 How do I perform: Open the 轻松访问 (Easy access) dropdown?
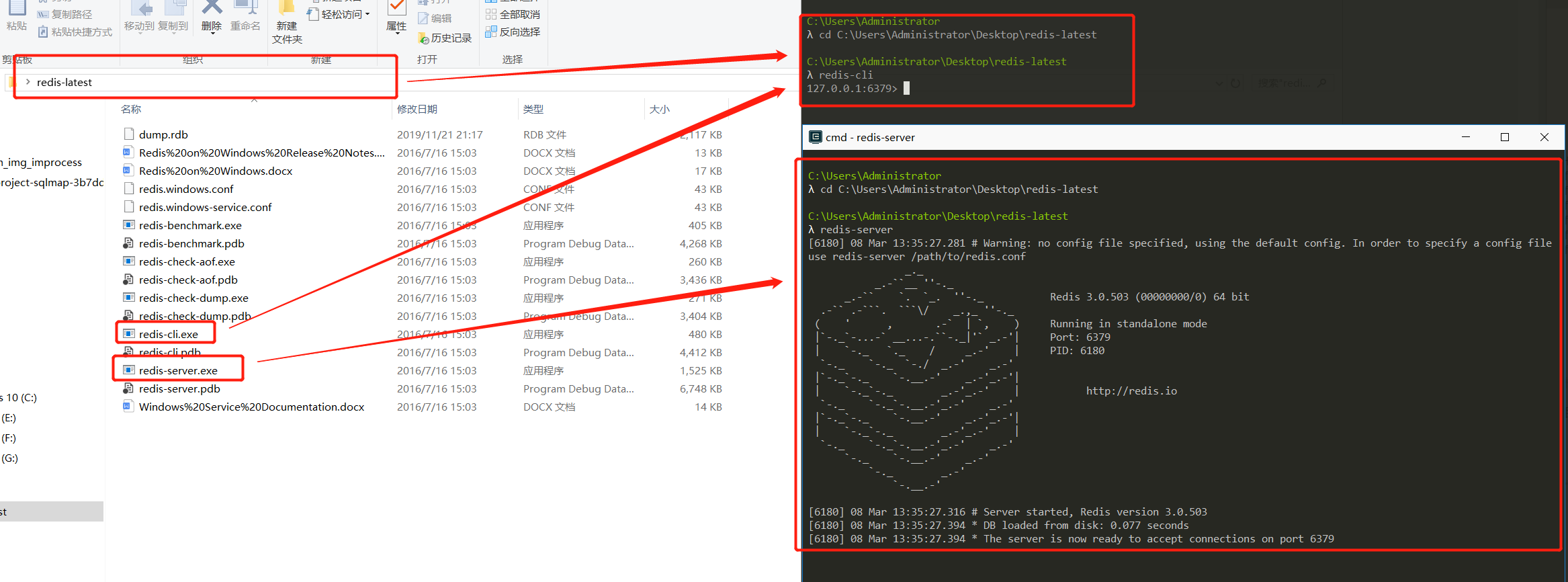(x=339, y=14)
